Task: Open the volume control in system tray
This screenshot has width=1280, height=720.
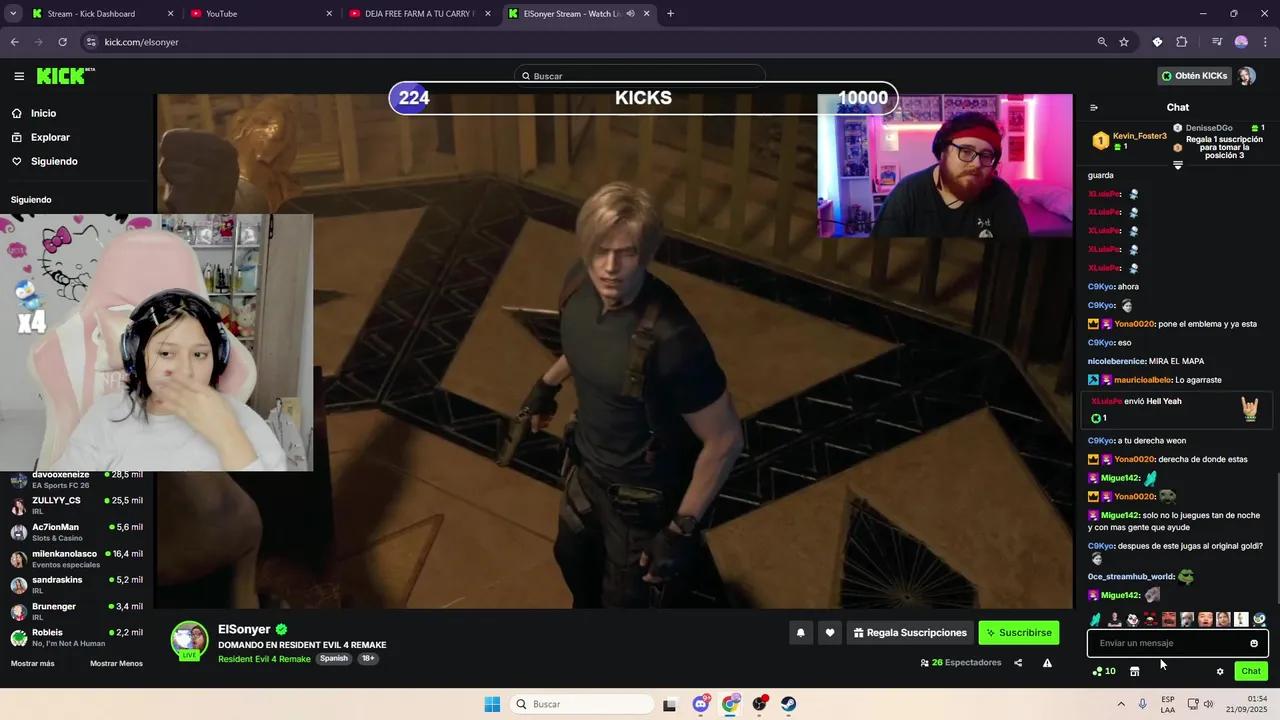Action: coord(1209,704)
